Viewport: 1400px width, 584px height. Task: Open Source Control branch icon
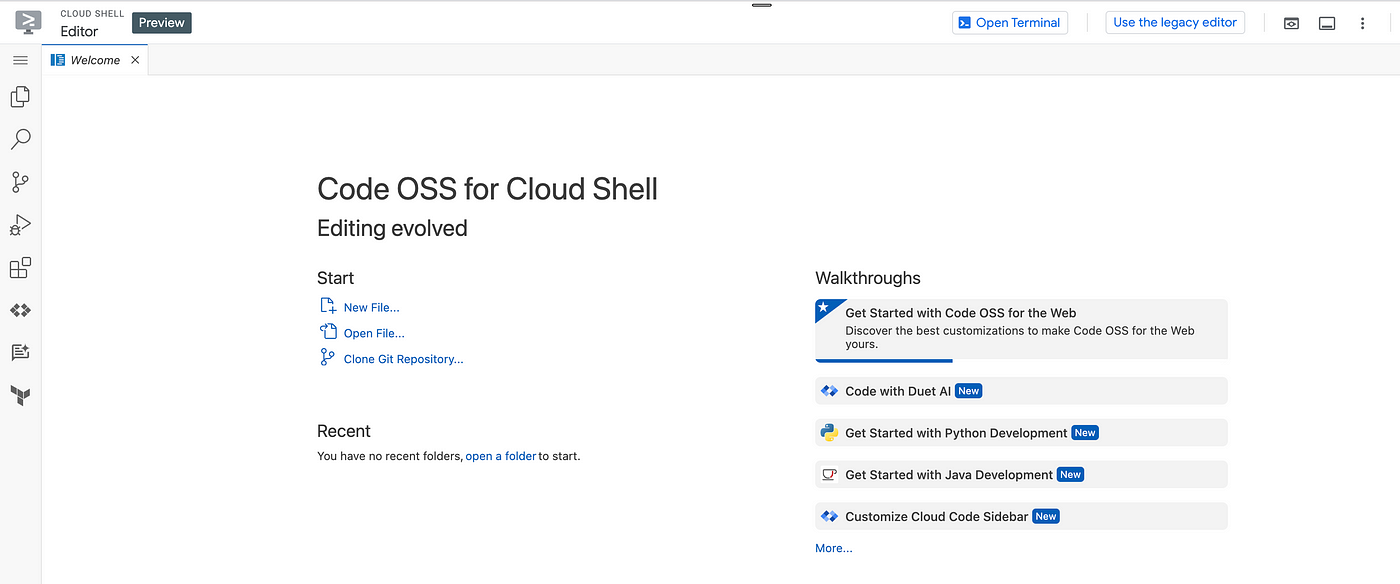click(20, 182)
